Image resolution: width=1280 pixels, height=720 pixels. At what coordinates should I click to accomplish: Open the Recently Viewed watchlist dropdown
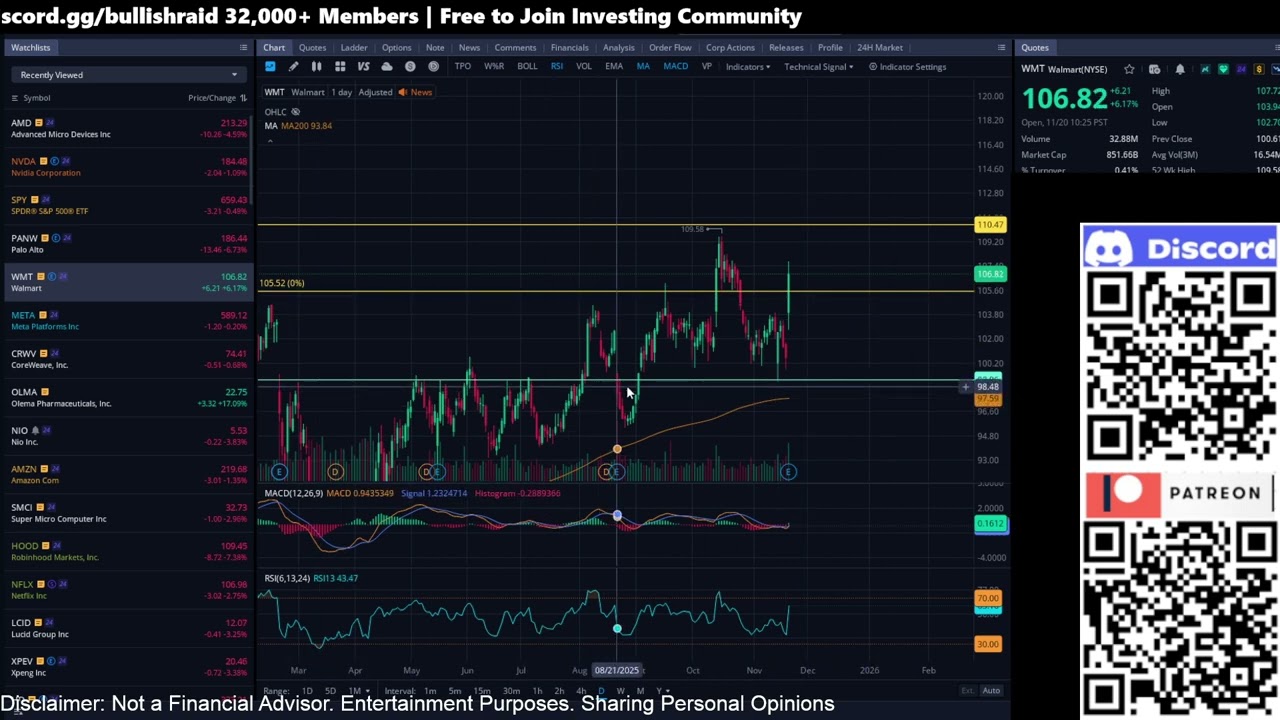tap(128, 75)
